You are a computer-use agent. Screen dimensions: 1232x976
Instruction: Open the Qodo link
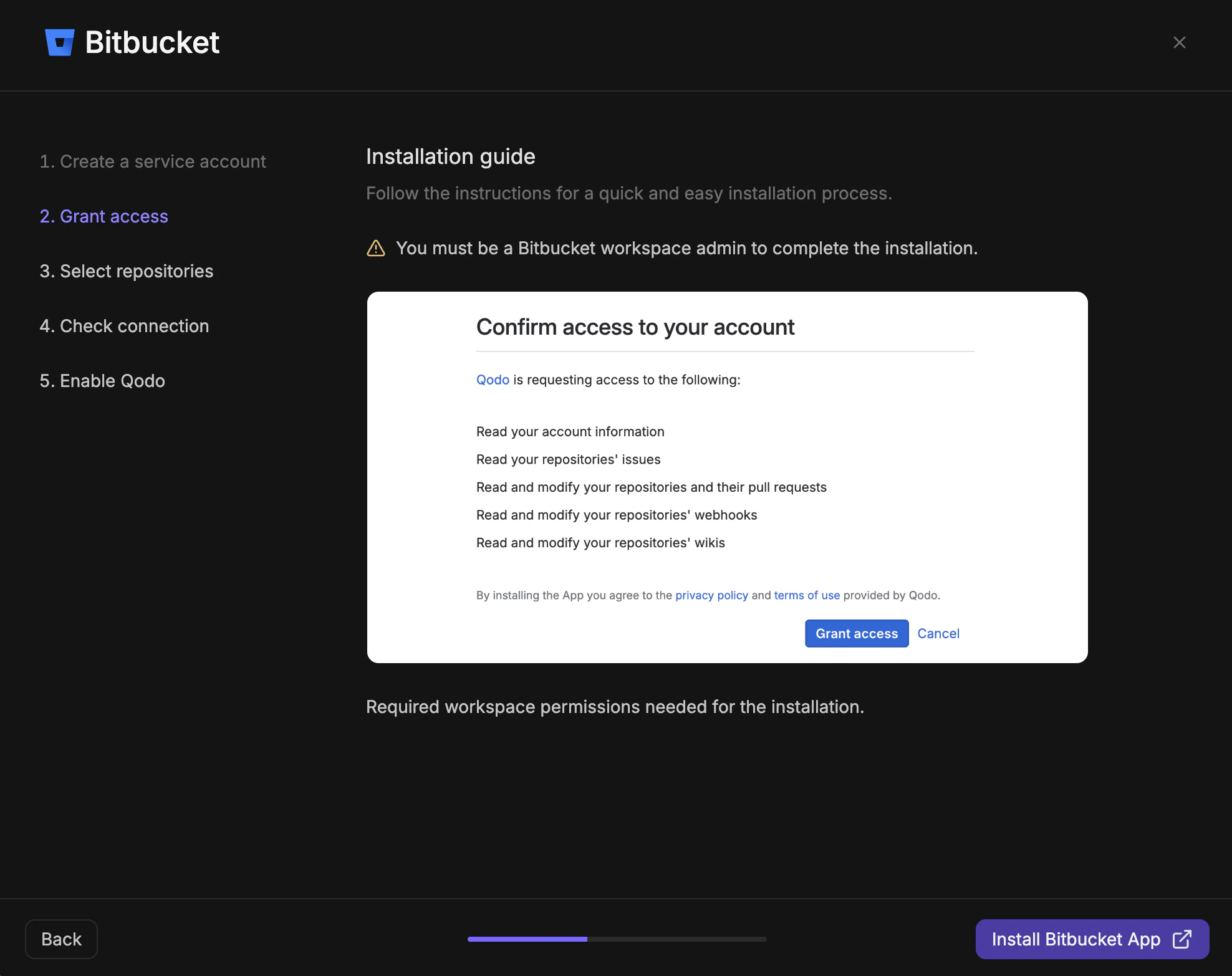point(493,380)
